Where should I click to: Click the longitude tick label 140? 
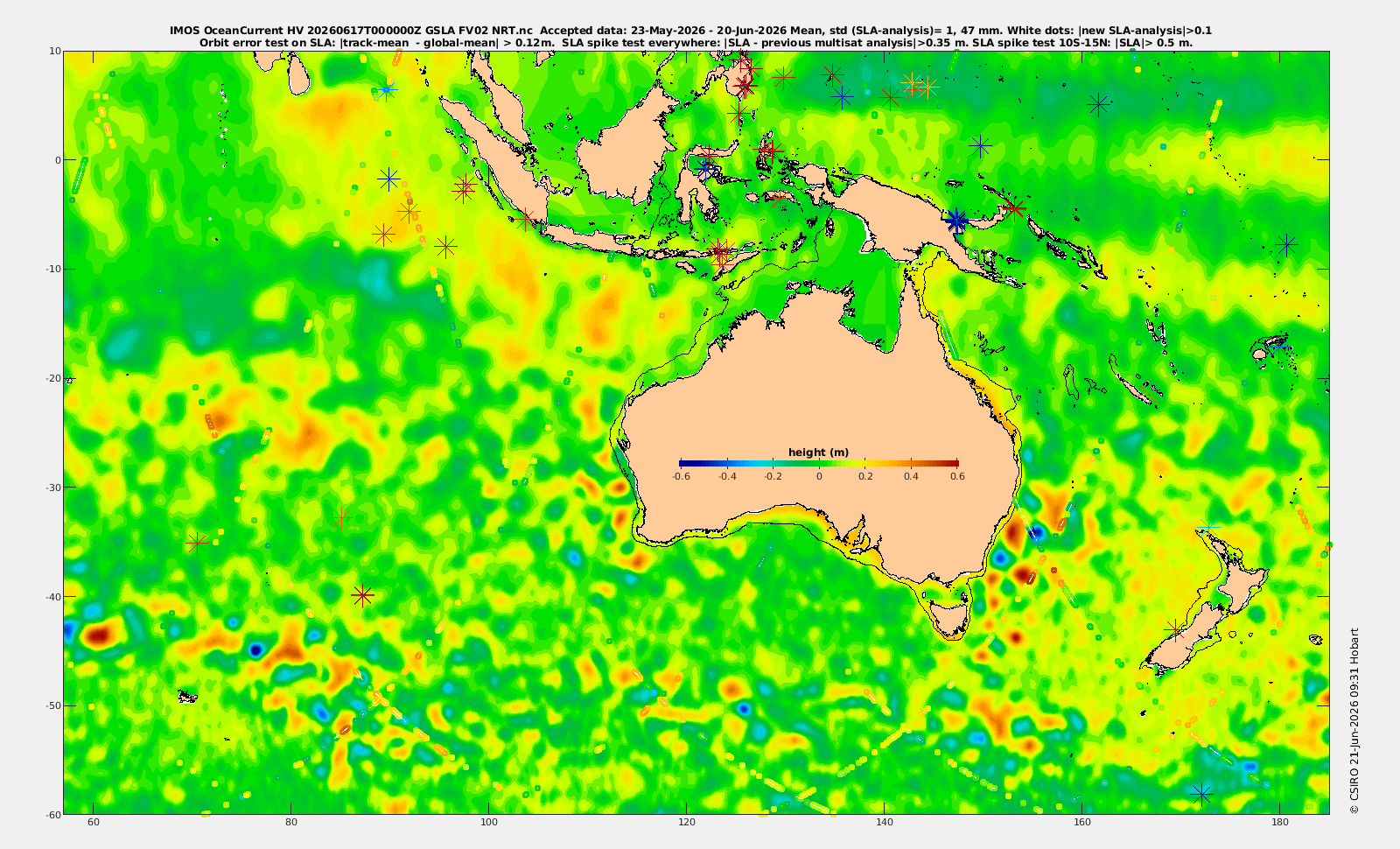tap(885, 822)
